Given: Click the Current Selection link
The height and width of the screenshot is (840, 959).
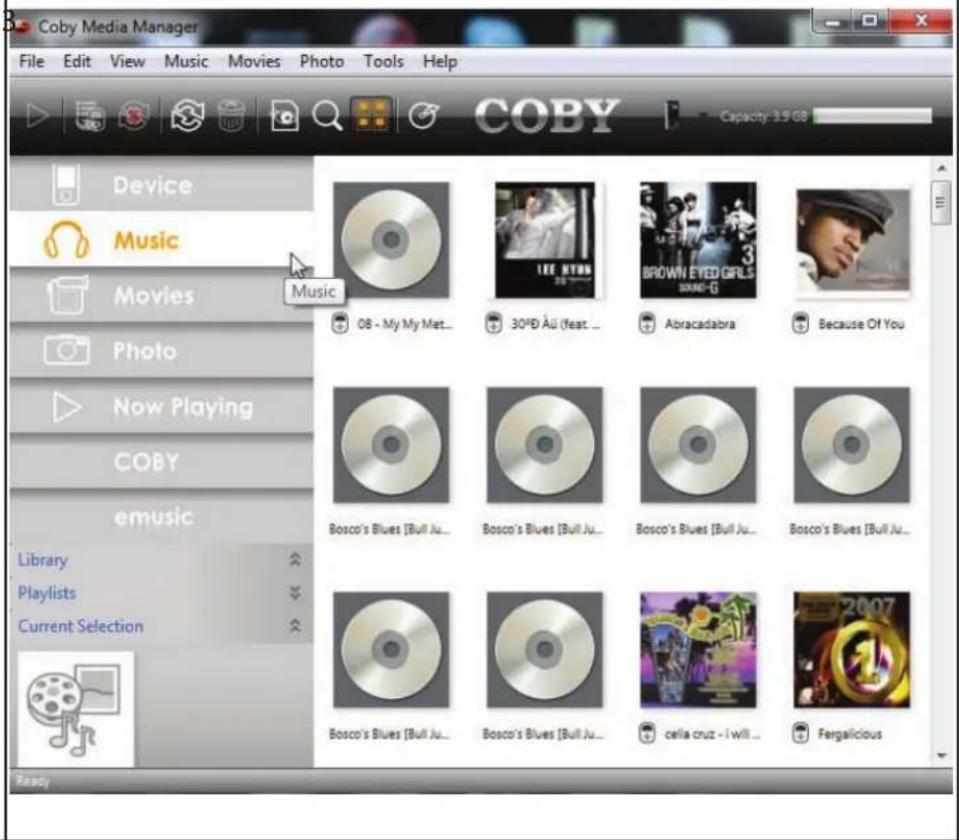Looking at the screenshot, I should [x=80, y=626].
